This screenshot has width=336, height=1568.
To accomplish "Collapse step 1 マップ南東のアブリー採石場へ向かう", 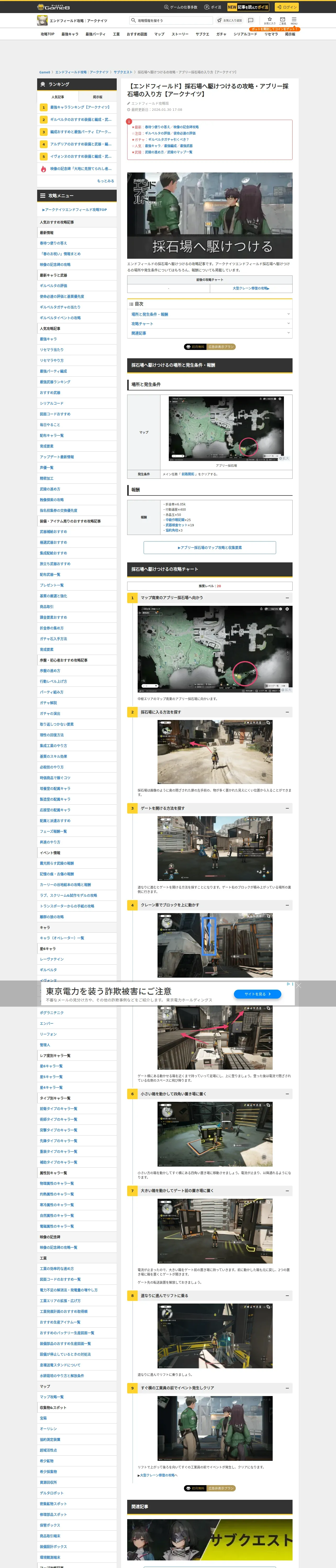I will pyautogui.click(x=287, y=598).
